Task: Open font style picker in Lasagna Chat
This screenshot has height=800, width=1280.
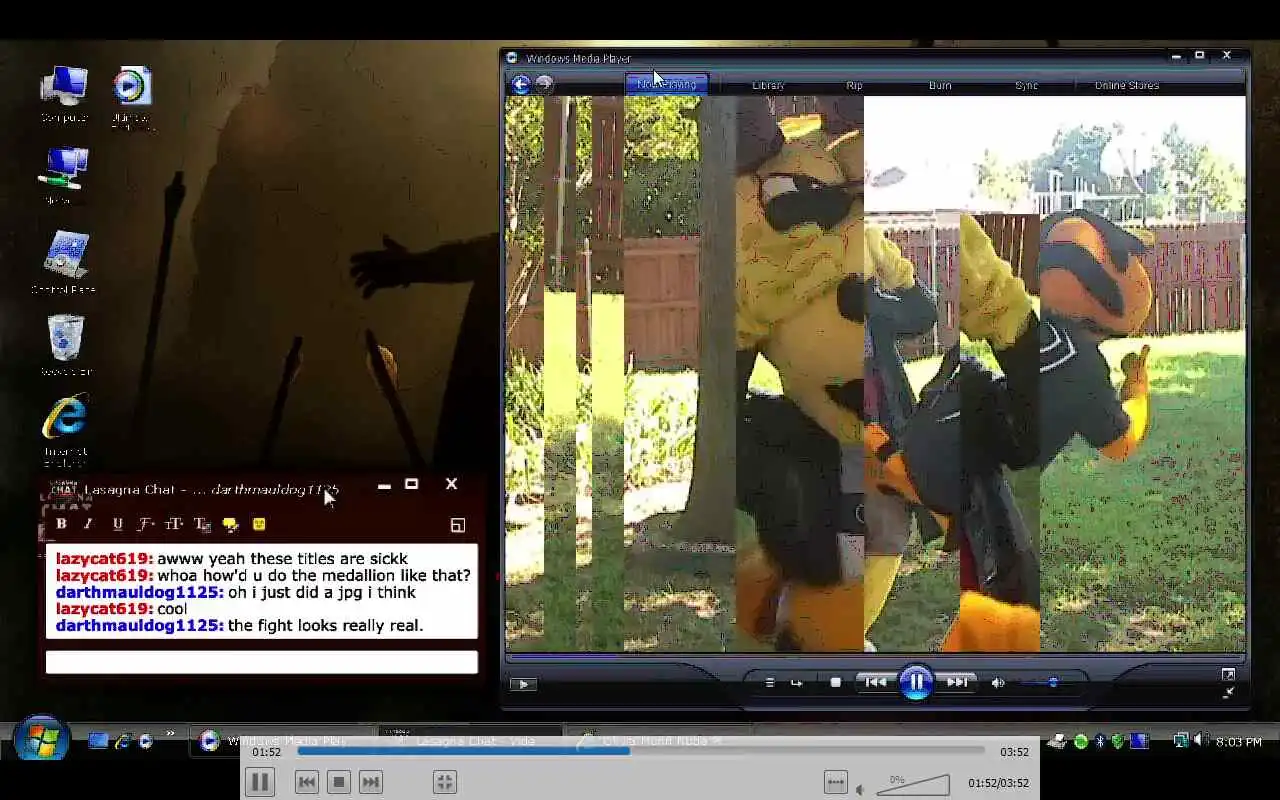Action: (x=146, y=524)
